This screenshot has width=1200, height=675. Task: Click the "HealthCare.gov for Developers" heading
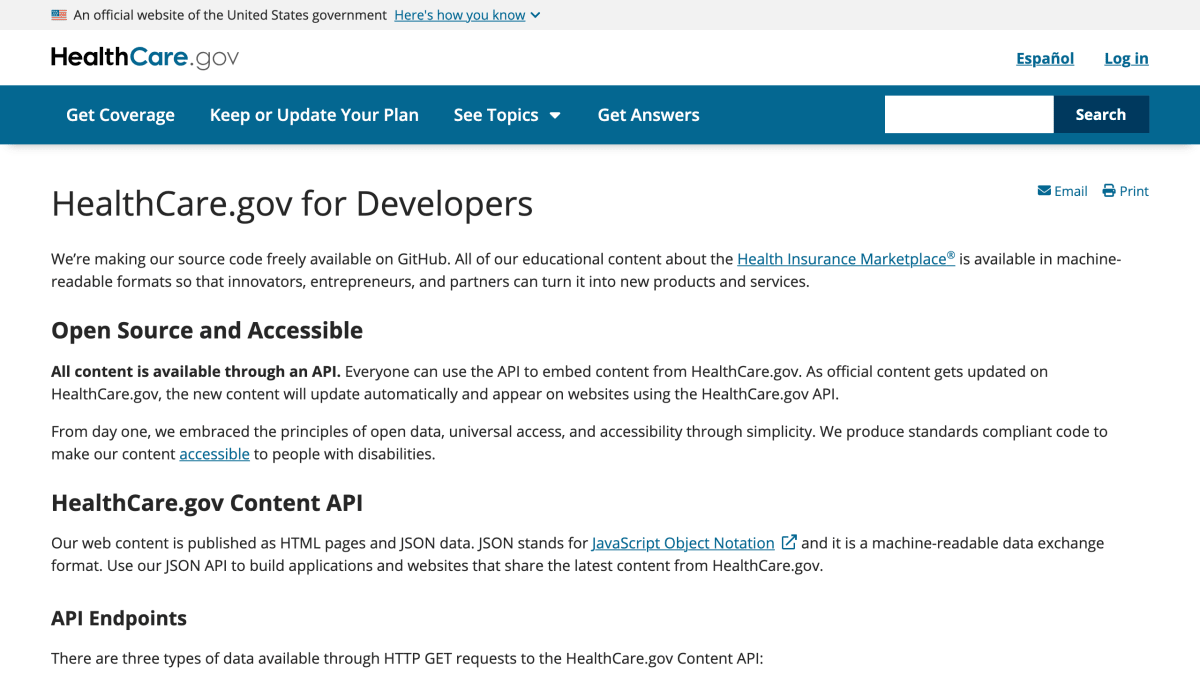tap(292, 204)
